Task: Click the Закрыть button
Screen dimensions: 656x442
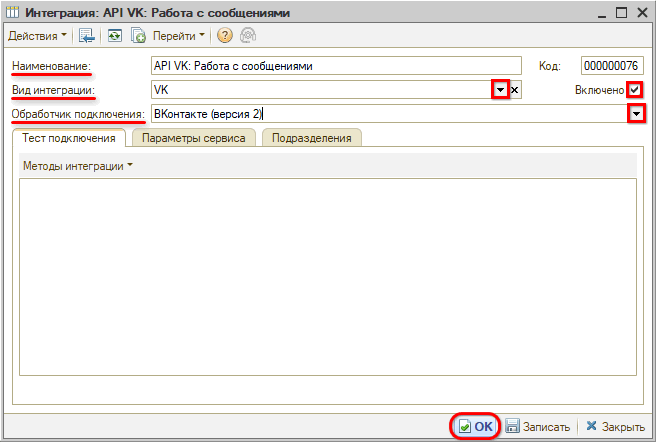Action: point(615,426)
